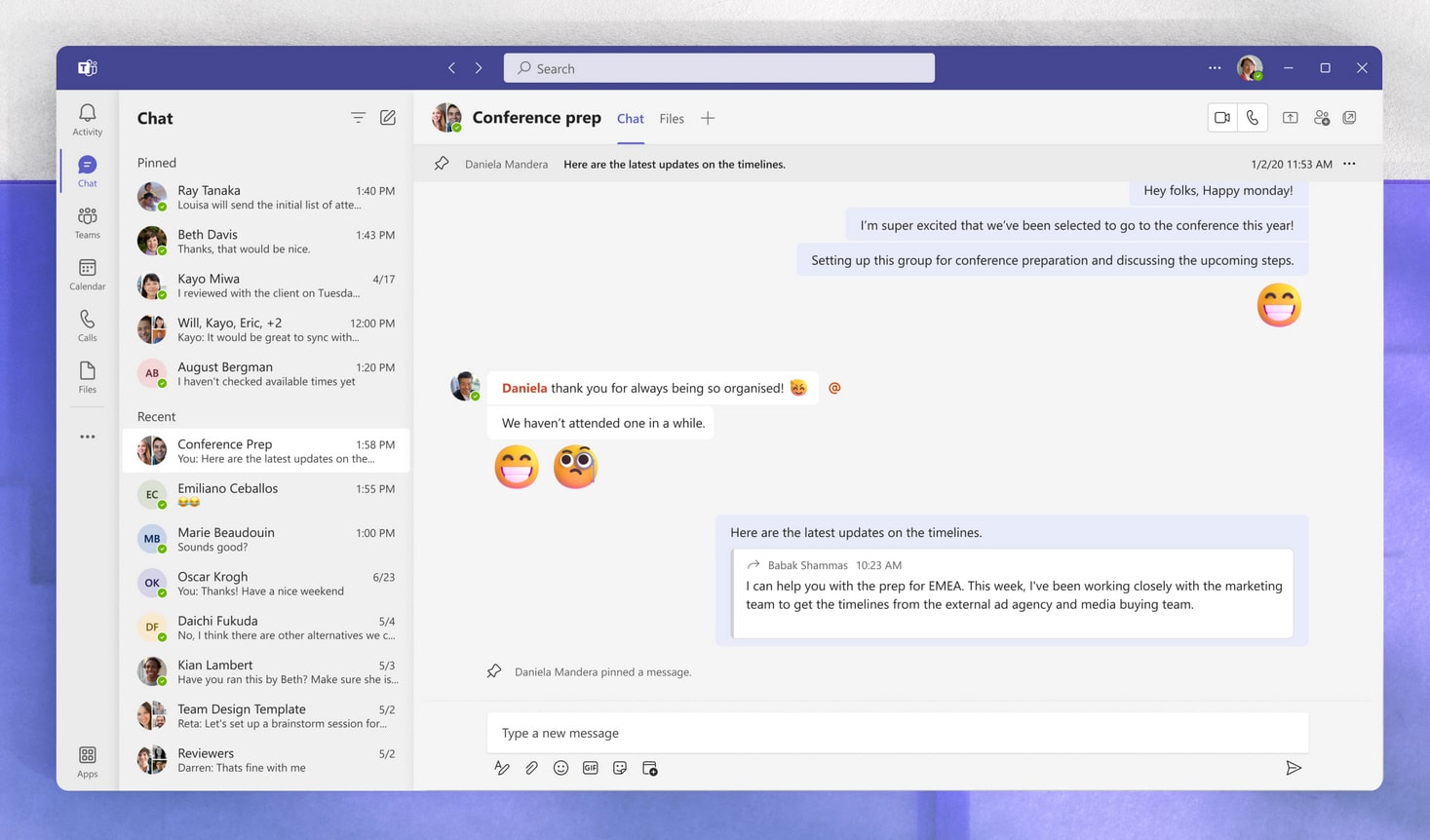Add a new tab with the plus button

708,119
